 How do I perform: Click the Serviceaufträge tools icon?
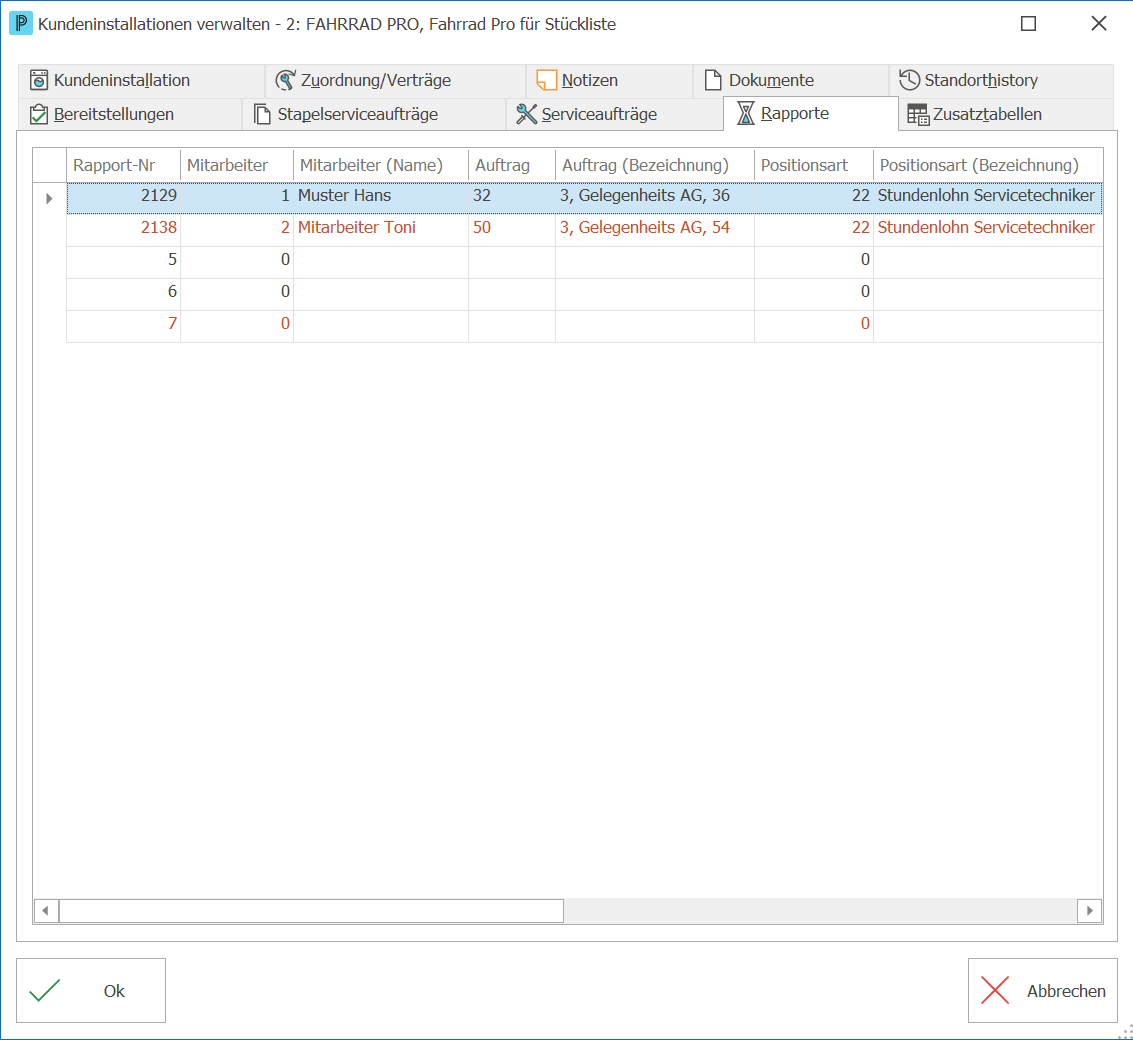527,114
